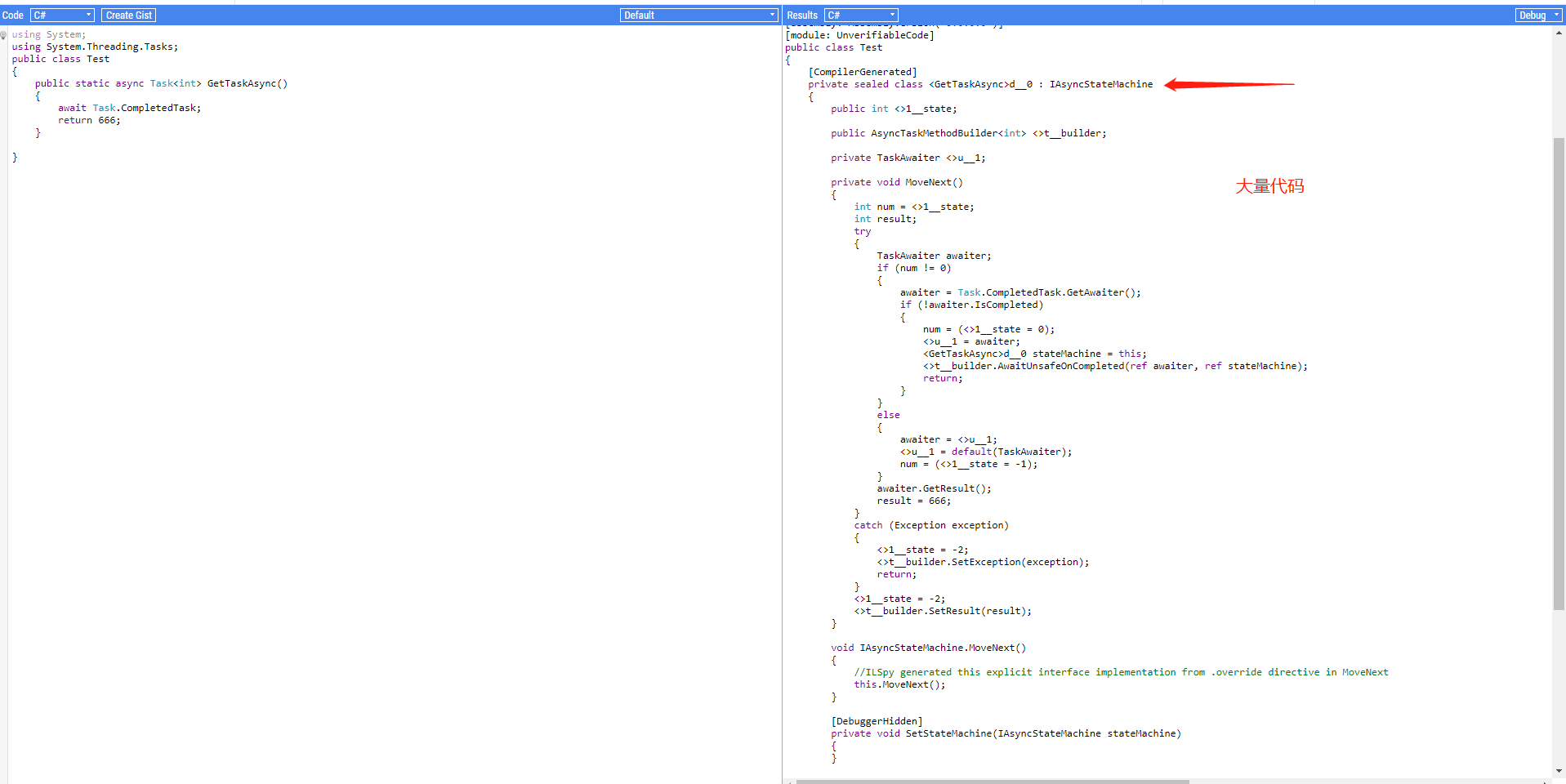The width and height of the screenshot is (1566, 784).
Task: Open the Code language C# dropdown
Action: click(62, 15)
